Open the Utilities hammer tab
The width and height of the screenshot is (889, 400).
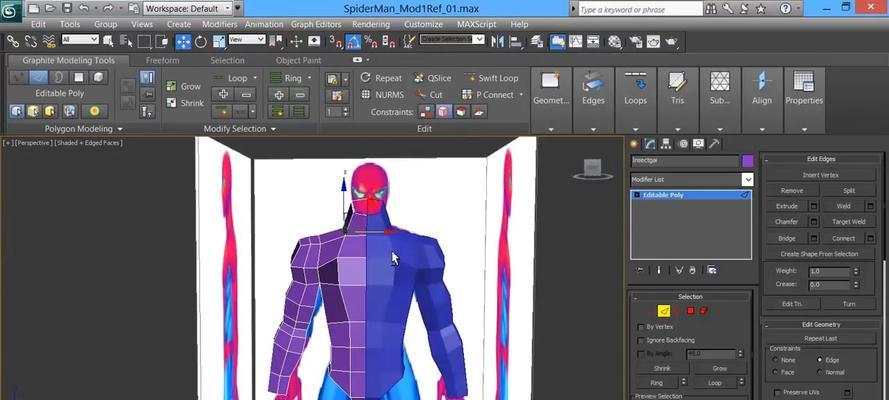(714, 144)
